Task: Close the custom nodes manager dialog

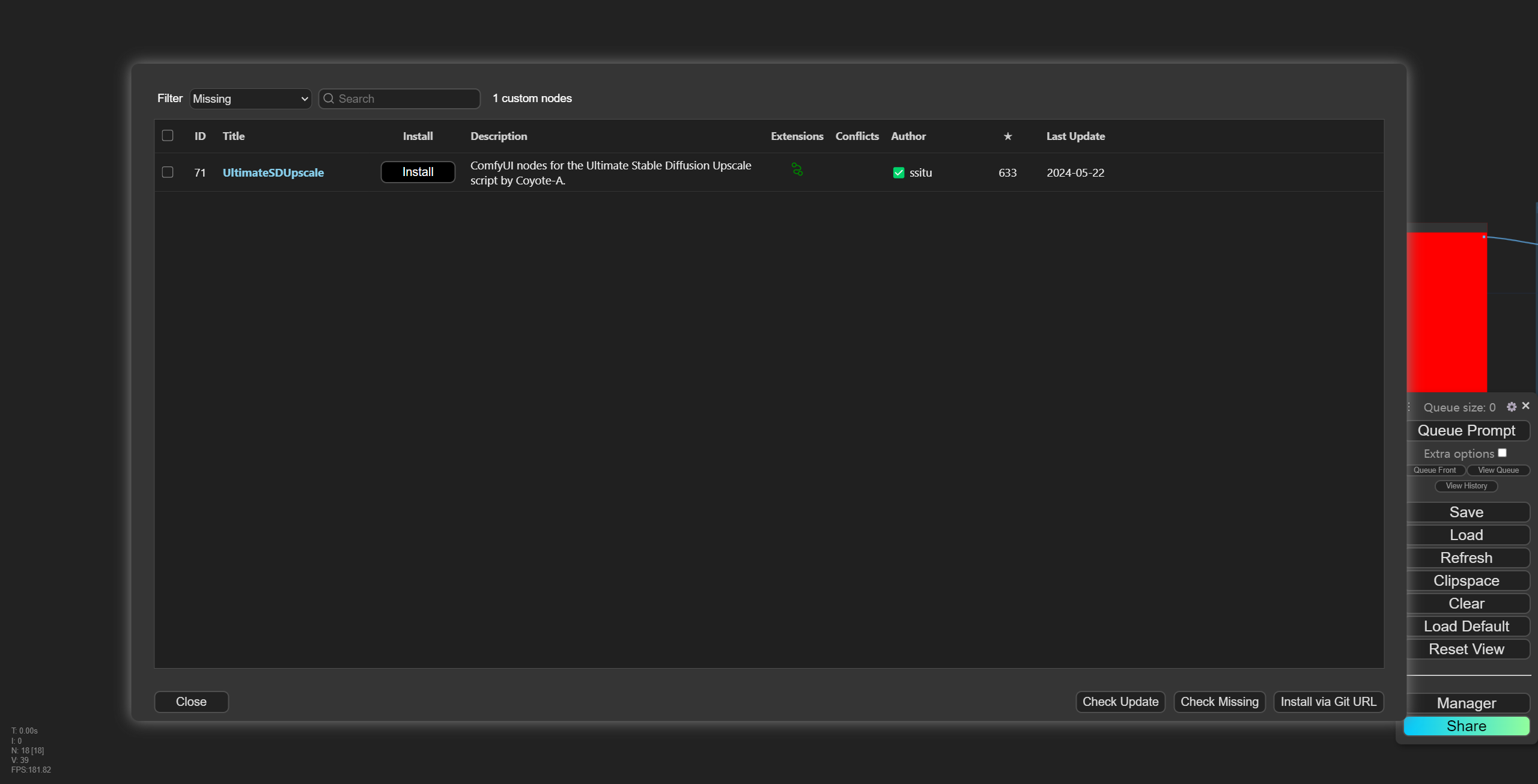Action: (191, 702)
